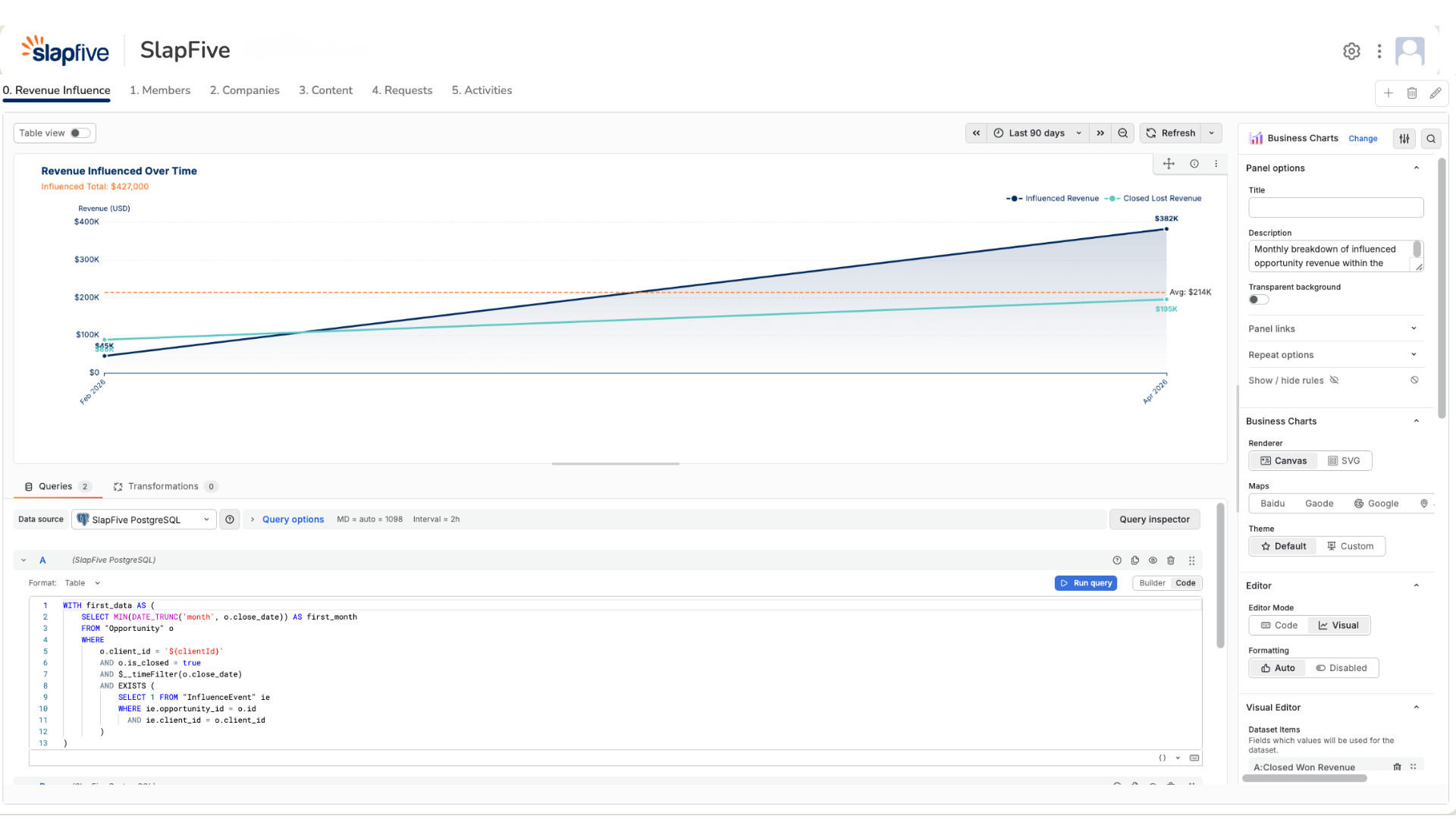Select SVG renderer
Screen dimensions: 1456x819
[x=1344, y=460]
